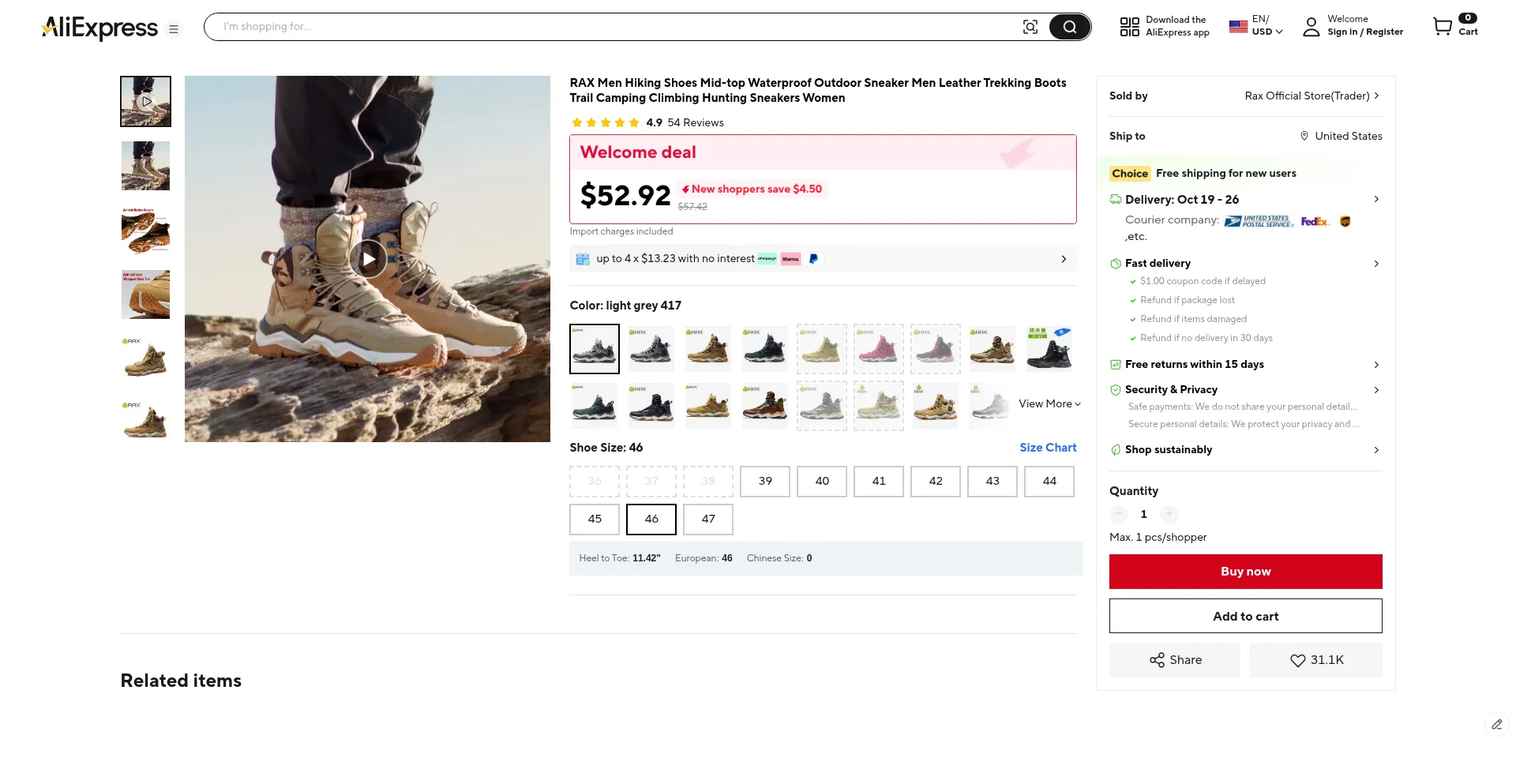Screen dimensions: 1516x784
Task: Open the shopping cart icon
Action: (x=1443, y=26)
